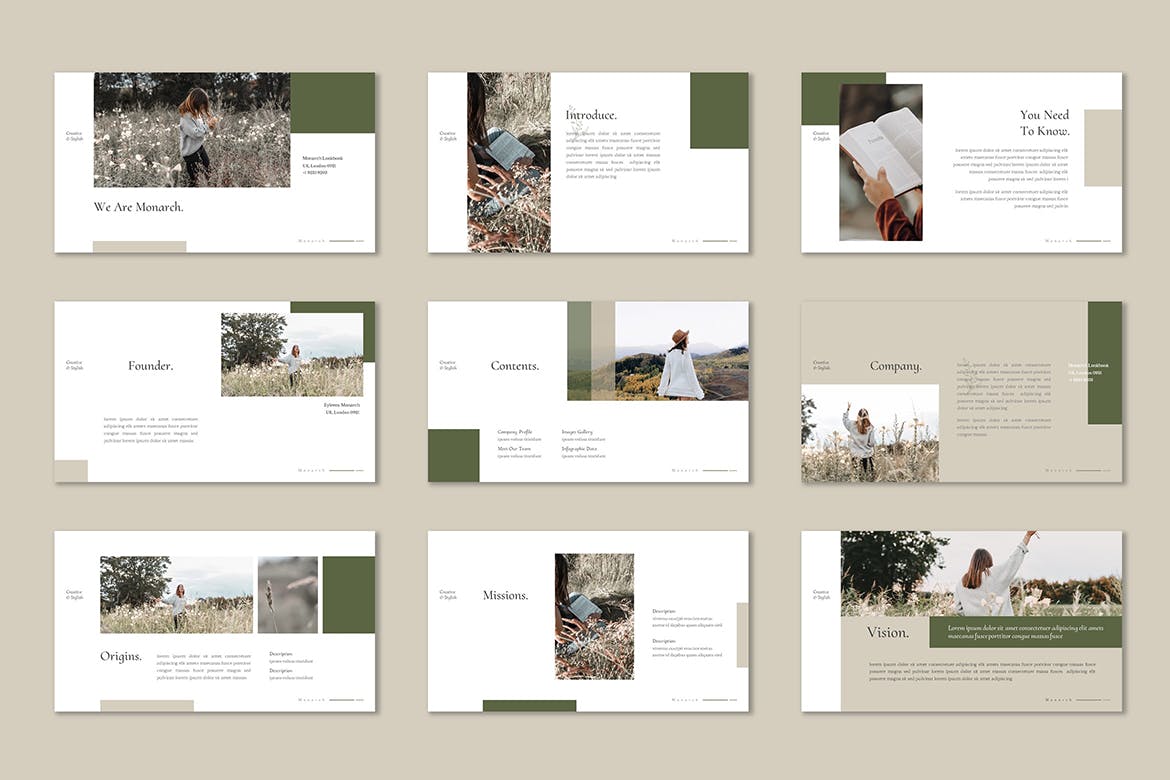
Task: Click the "You Need To Know." heading
Action: (1044, 123)
